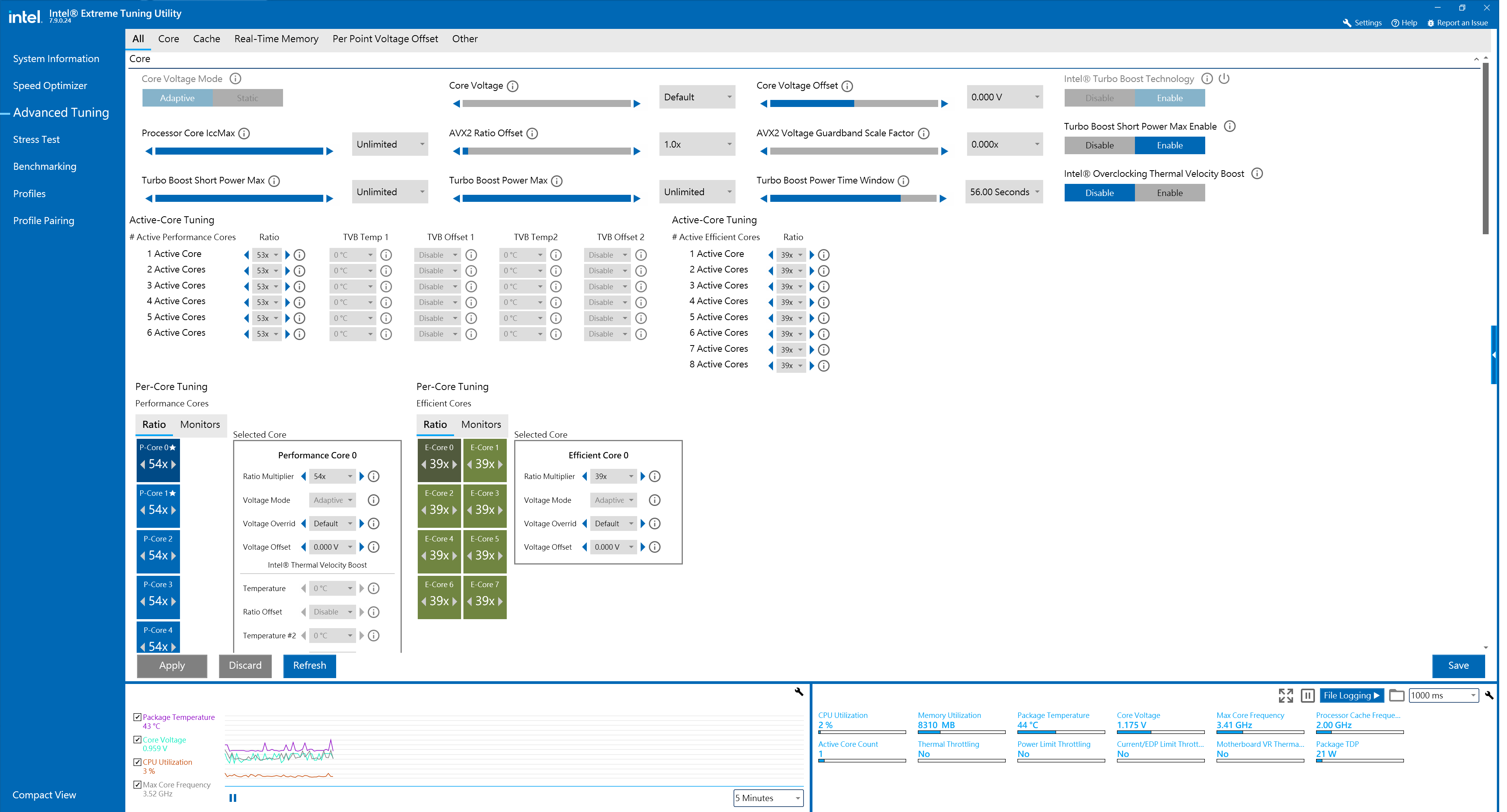Open info for Overclocking Thermal Velocity Boost
This screenshot has width=1507, height=812.
pyautogui.click(x=1257, y=174)
